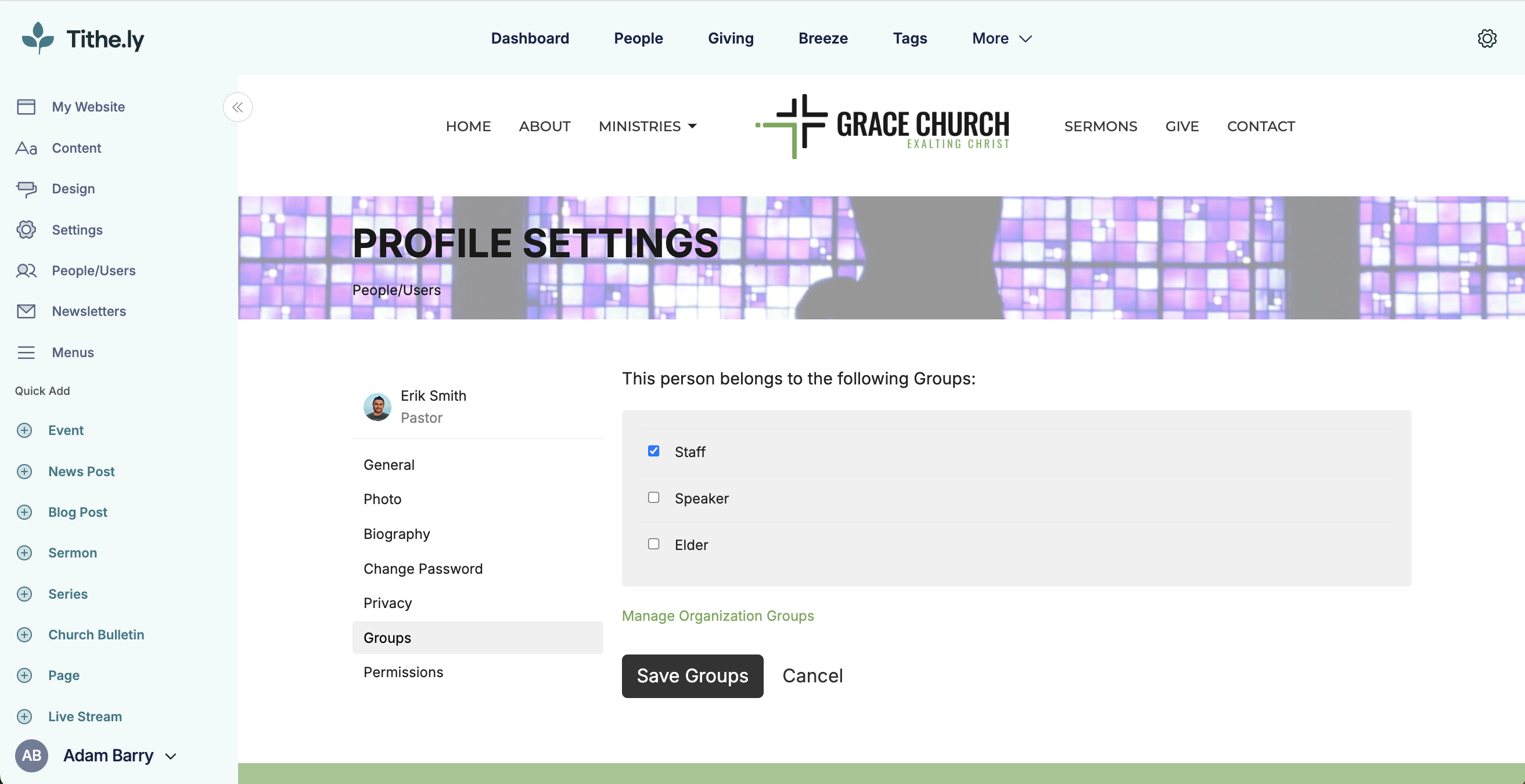The width and height of the screenshot is (1525, 784).
Task: Expand the More navigation dropdown
Action: [1002, 38]
